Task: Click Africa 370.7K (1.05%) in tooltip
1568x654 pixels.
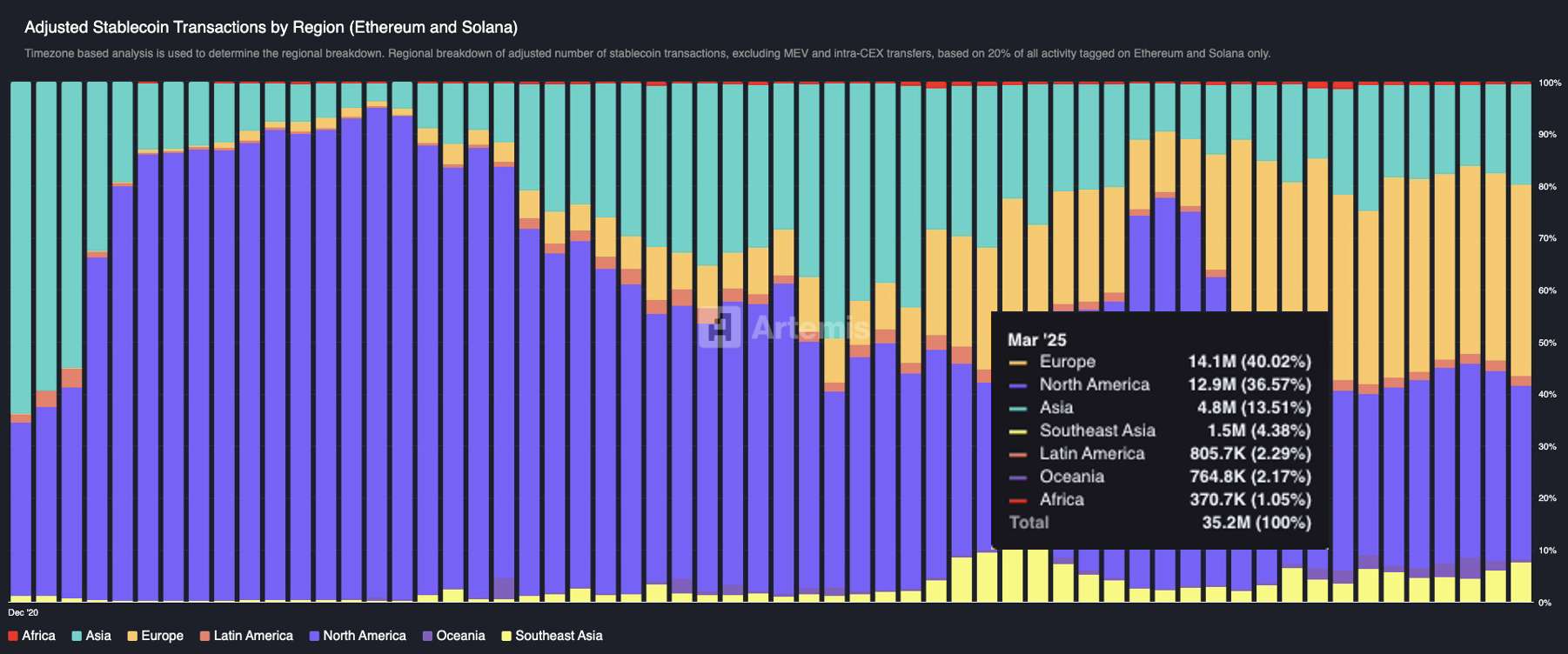Action: [x=1160, y=500]
